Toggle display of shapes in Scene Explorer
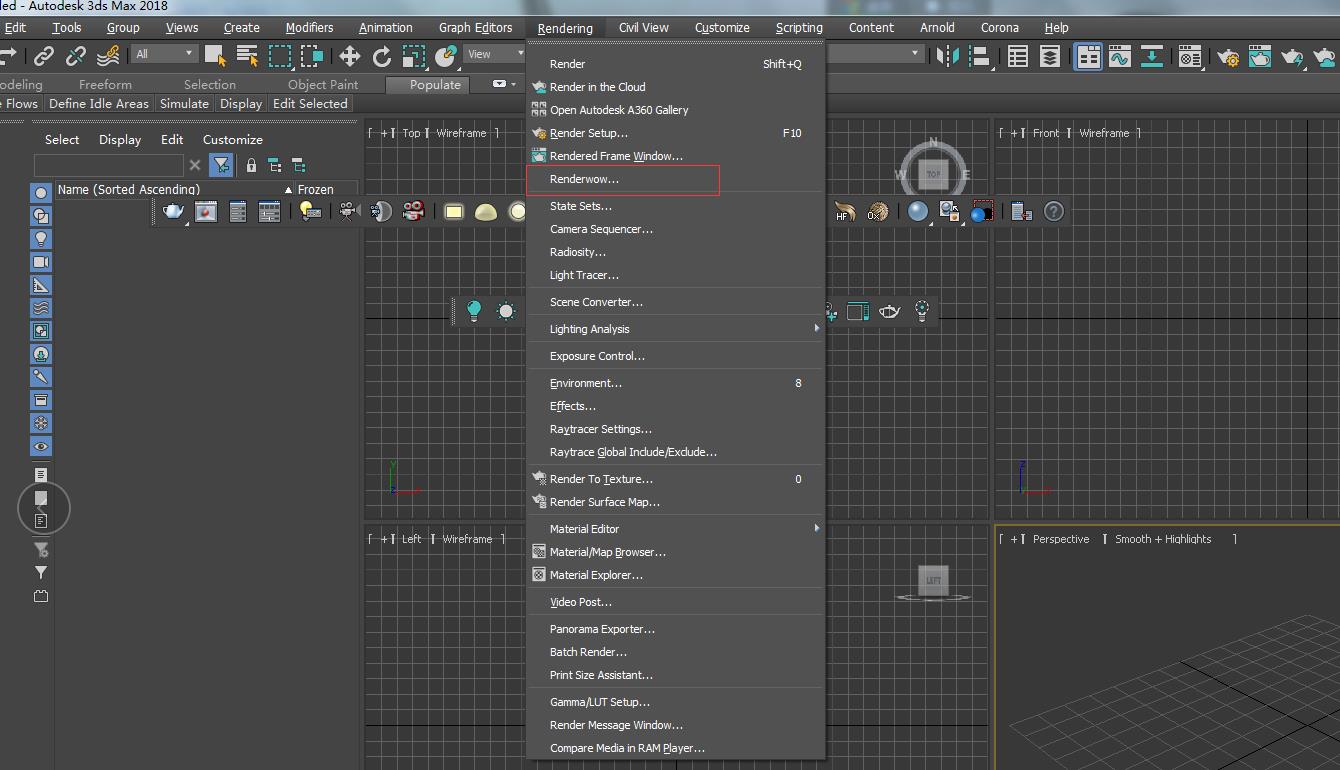This screenshot has width=1340, height=770. click(40, 216)
